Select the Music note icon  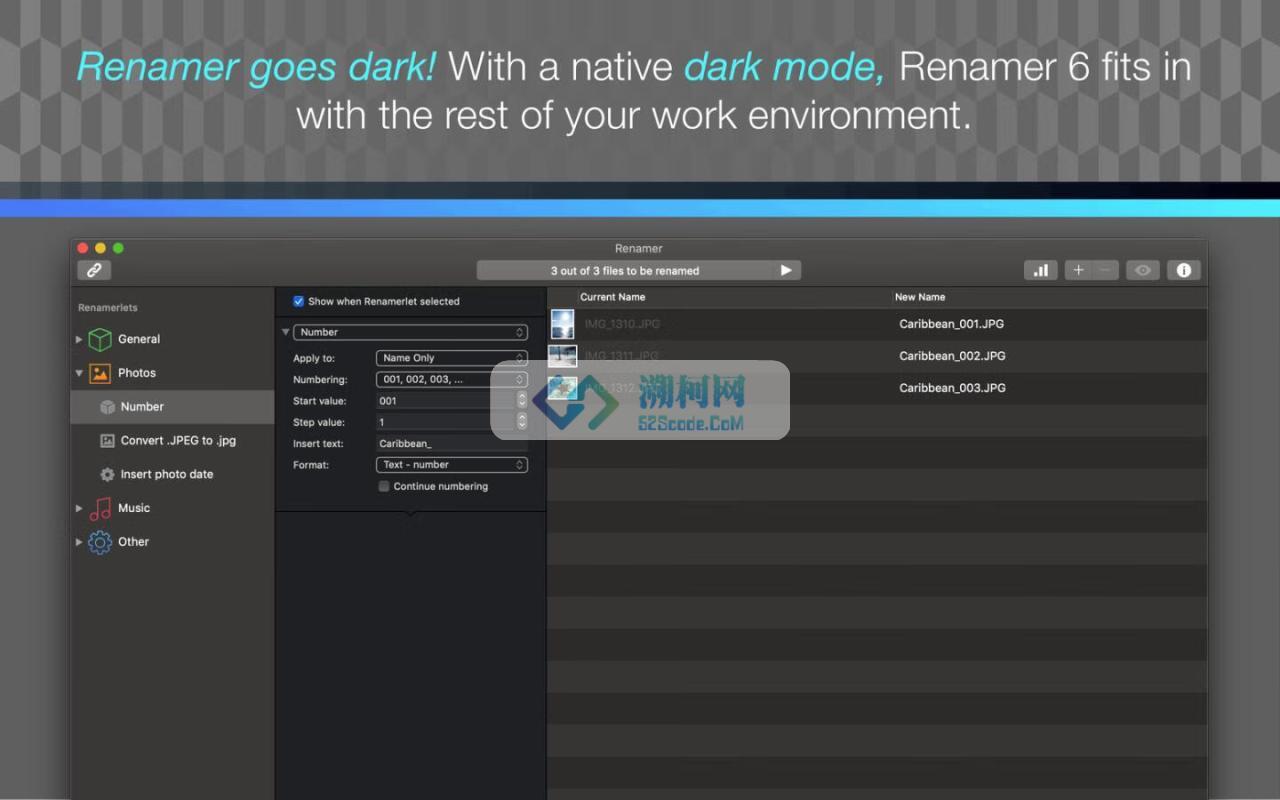click(100, 508)
